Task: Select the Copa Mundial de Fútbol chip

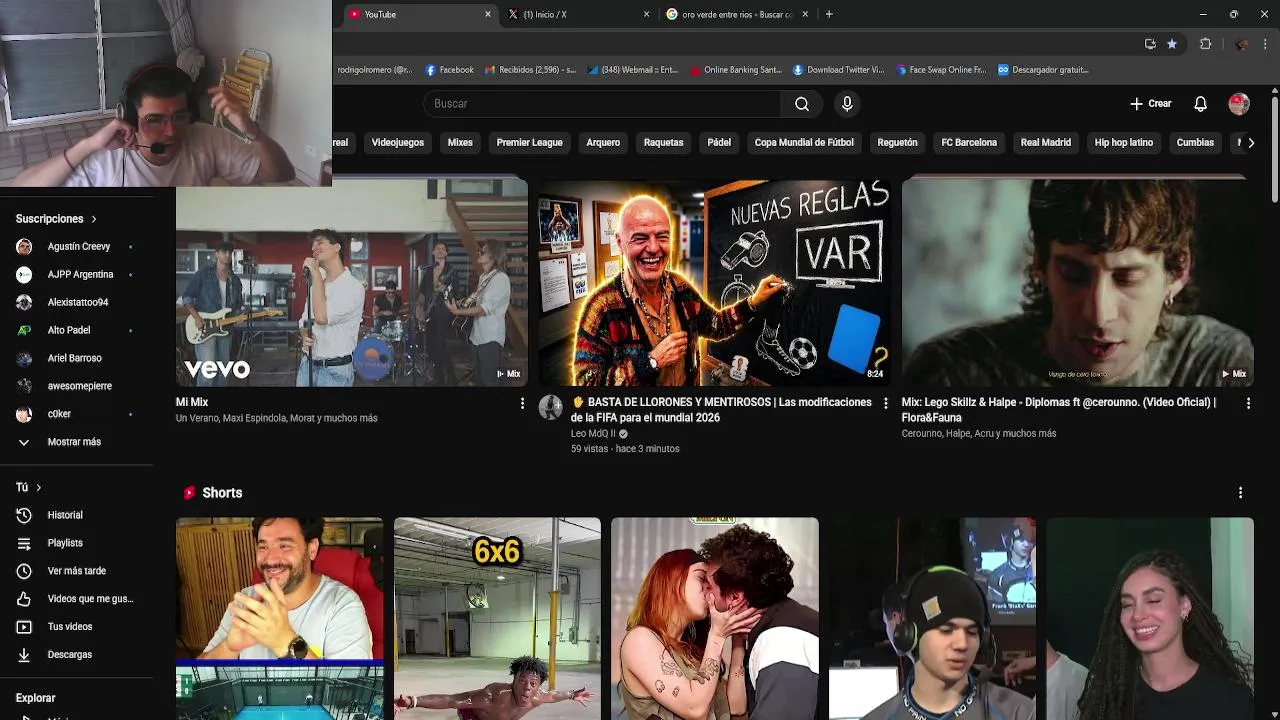Action: [804, 143]
